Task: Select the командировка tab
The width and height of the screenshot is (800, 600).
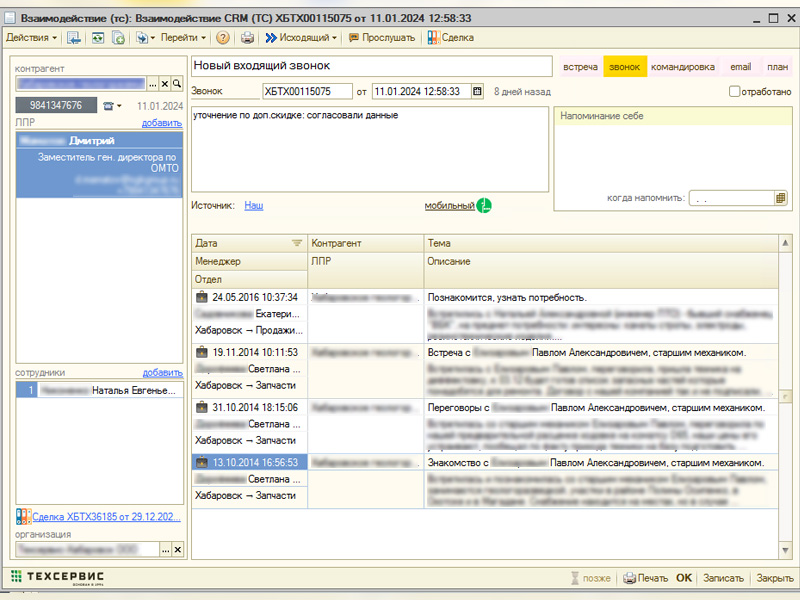Action: (x=683, y=67)
